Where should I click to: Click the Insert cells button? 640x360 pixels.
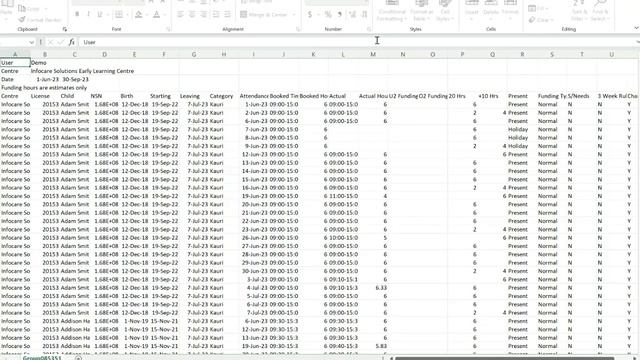tap(471, 10)
